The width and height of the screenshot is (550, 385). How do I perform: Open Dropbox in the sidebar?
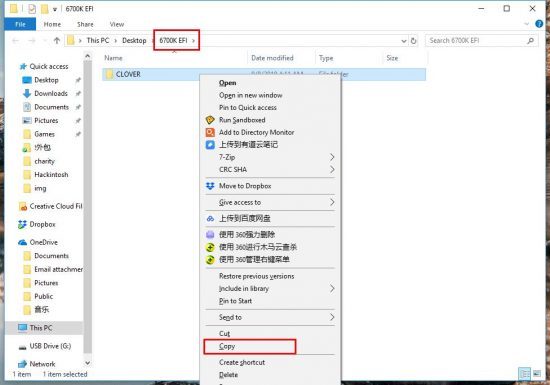click(x=42, y=224)
